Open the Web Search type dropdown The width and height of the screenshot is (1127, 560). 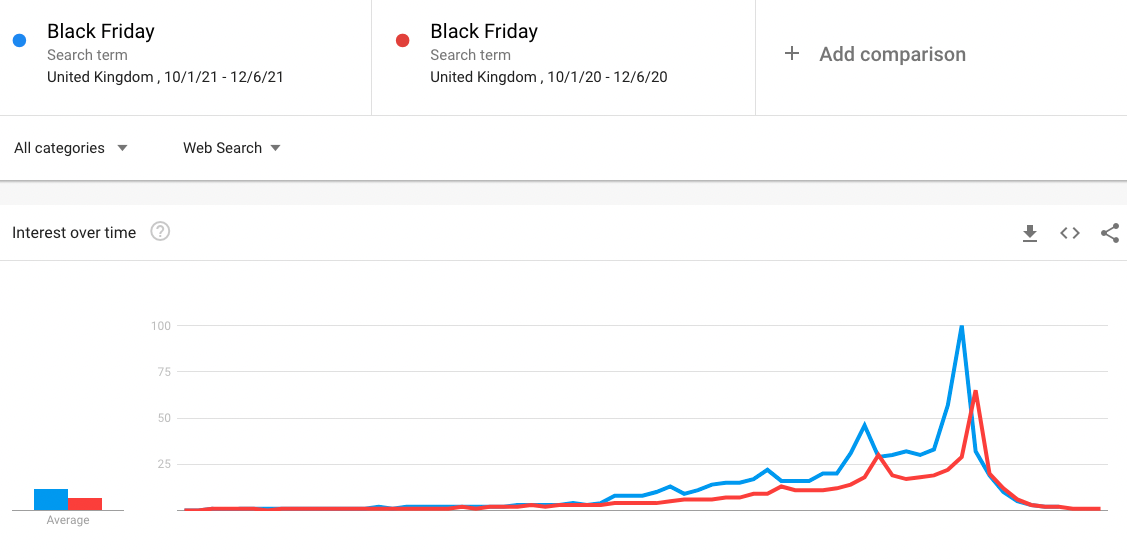(231, 148)
